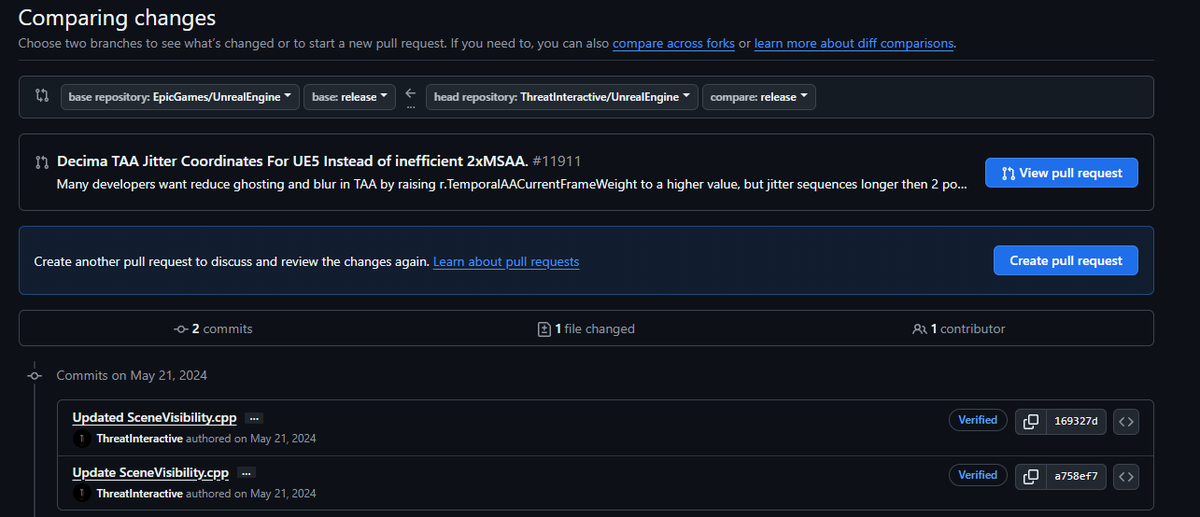Click Verified badge on commit a758ef7
1200x517 pixels.
(978, 475)
